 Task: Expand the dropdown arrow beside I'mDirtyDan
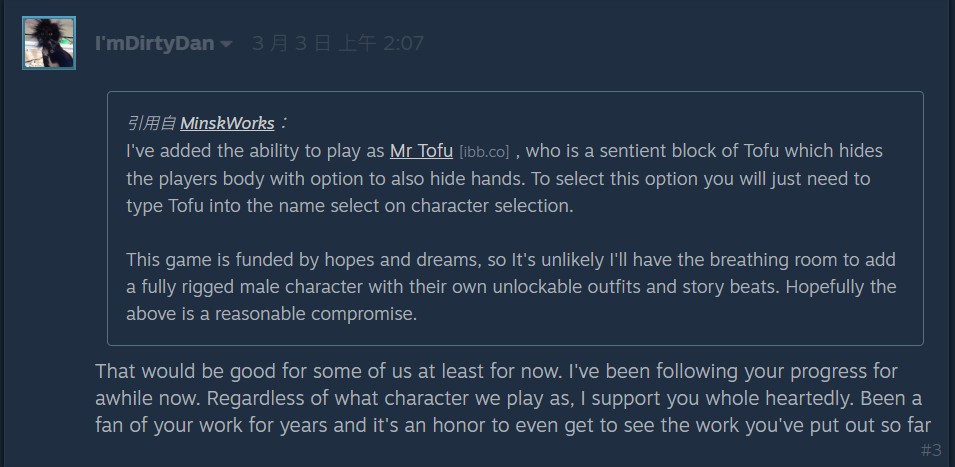(226, 44)
